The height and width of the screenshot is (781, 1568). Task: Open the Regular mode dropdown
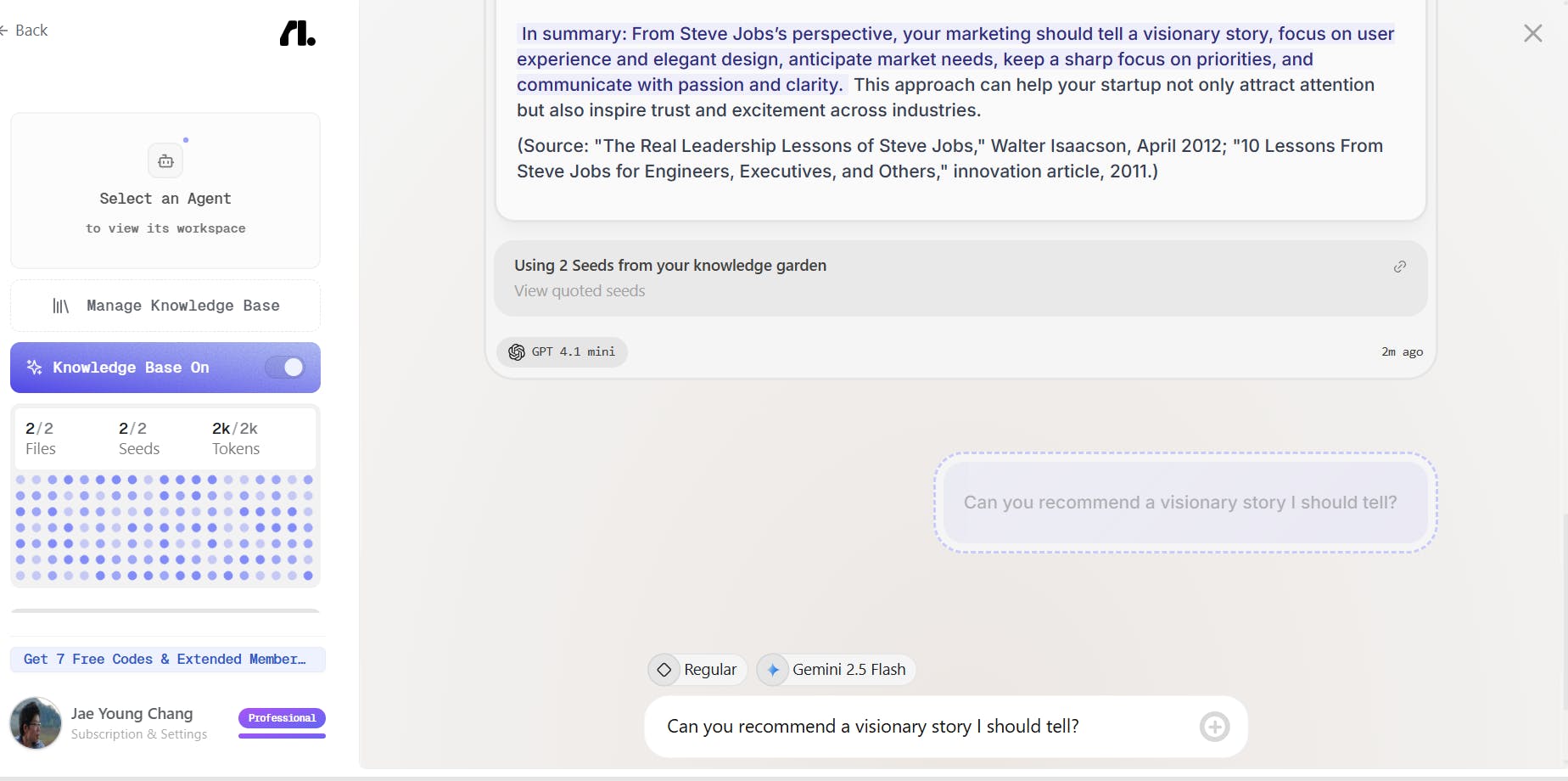(698, 670)
